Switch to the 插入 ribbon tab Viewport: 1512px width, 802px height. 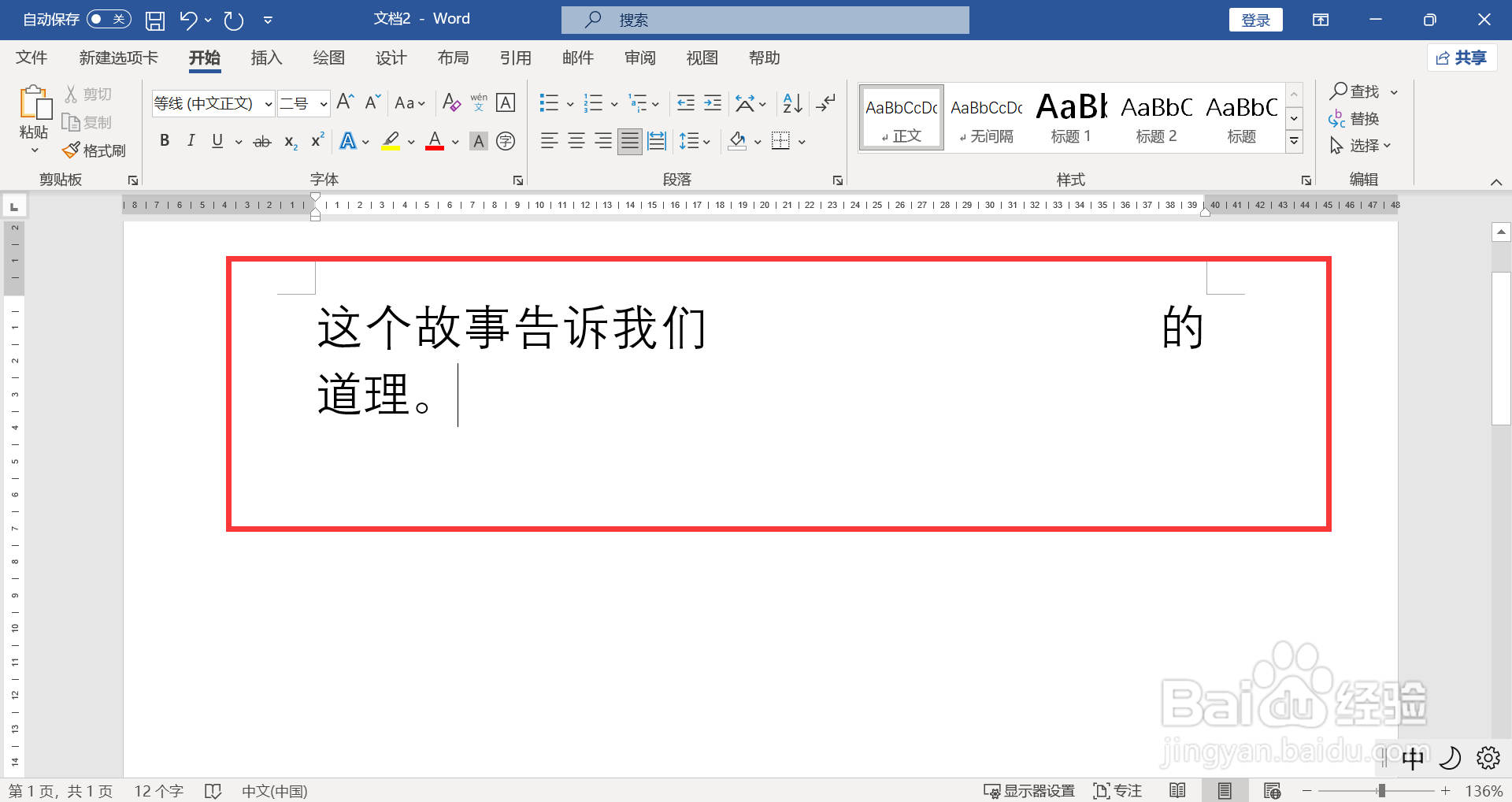coord(266,58)
